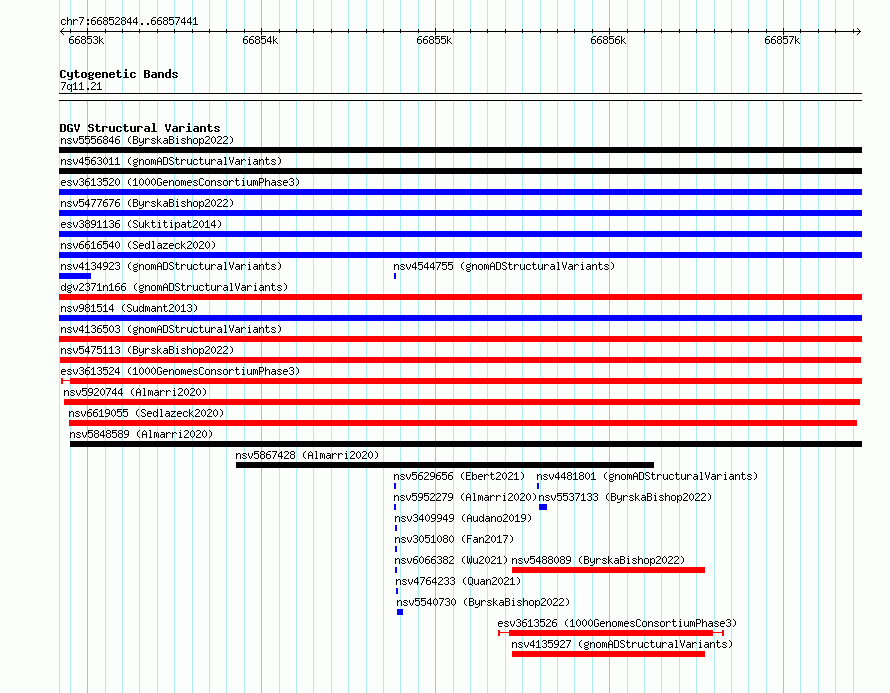Viewport: 890px width, 693px height.
Task: Click the 7q11.21 cytogenetic band label
Action: click(x=81, y=86)
